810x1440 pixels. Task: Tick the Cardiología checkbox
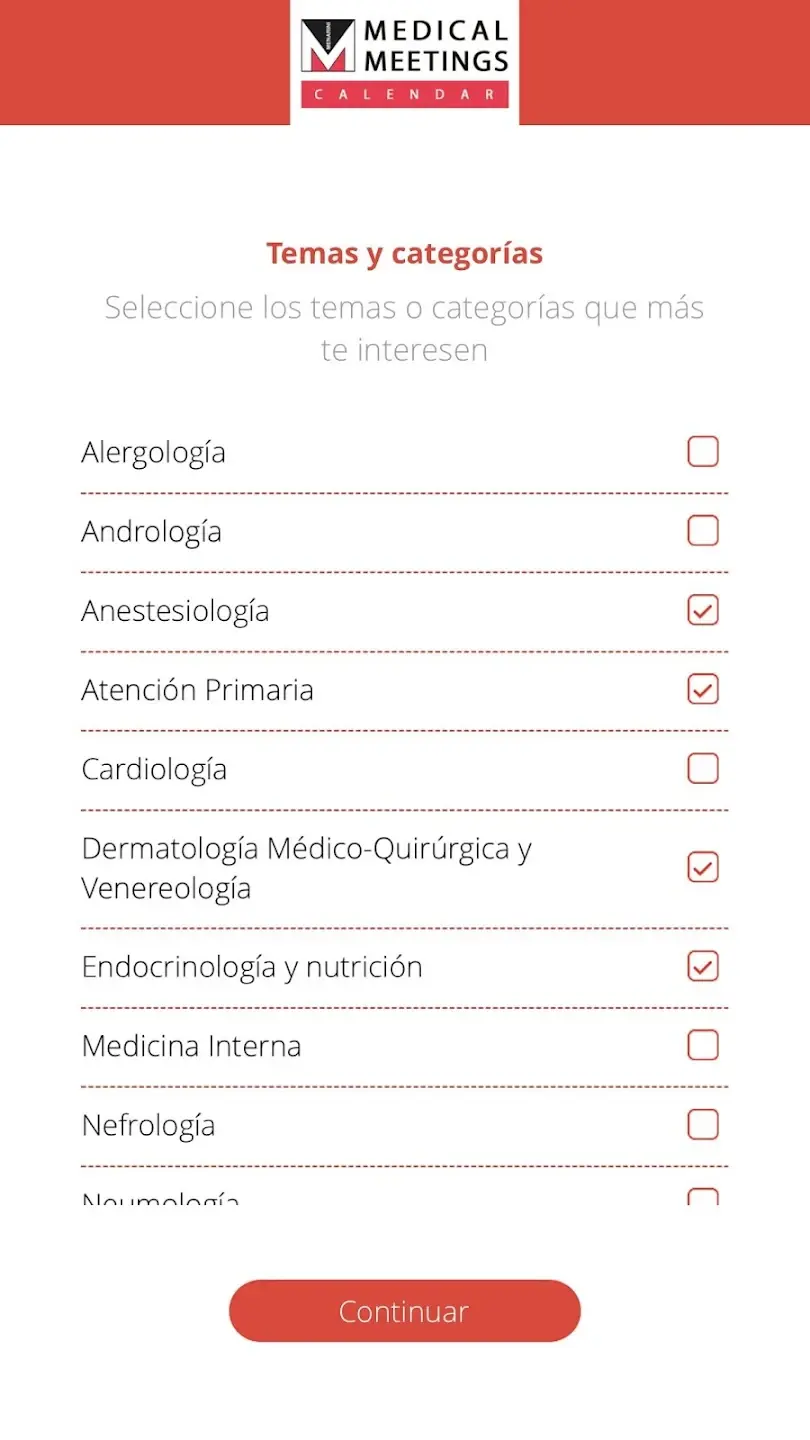(x=703, y=768)
